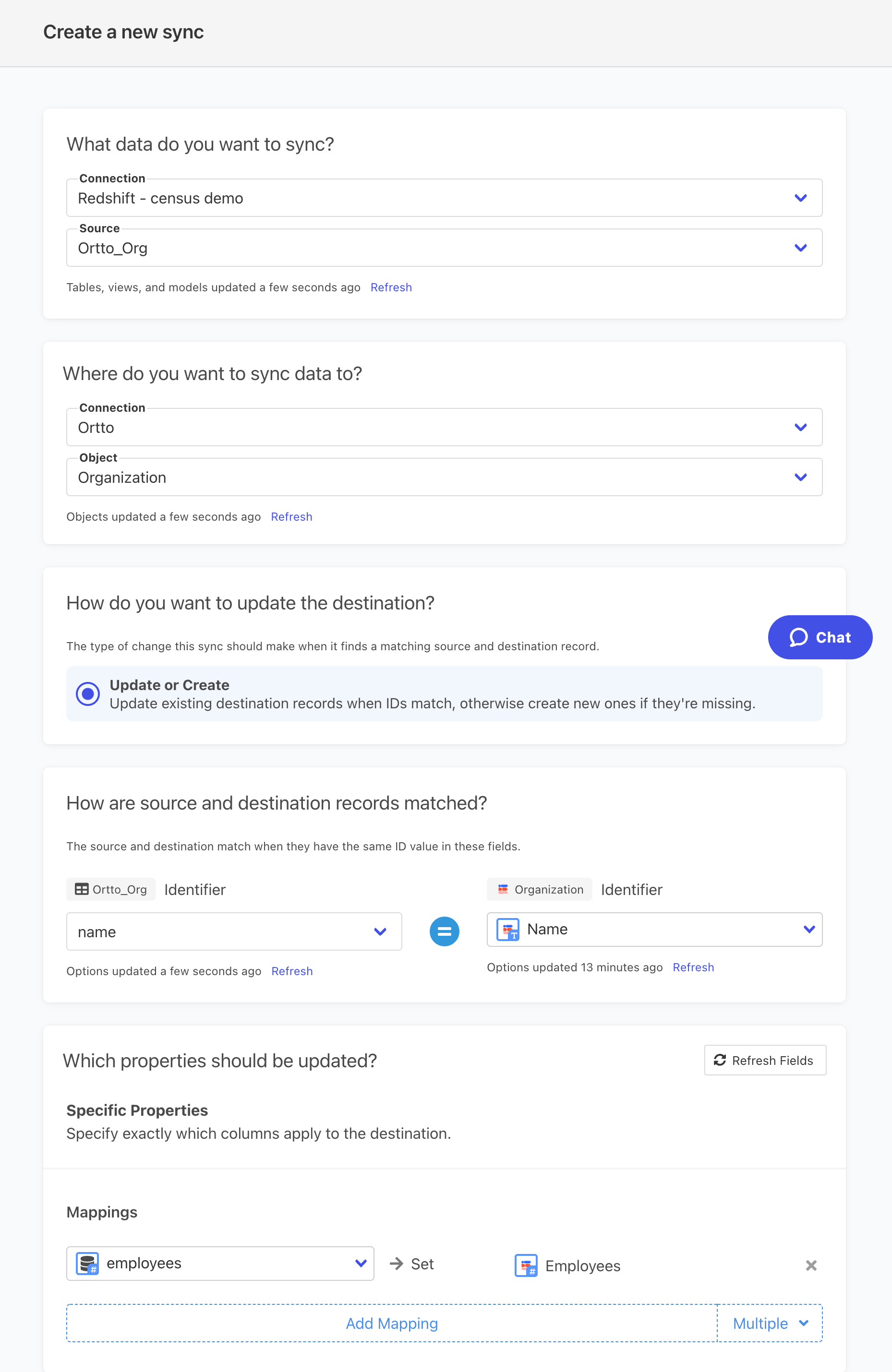892x1372 pixels.
Task: Select the Update or Create radio button
Action: (88, 693)
